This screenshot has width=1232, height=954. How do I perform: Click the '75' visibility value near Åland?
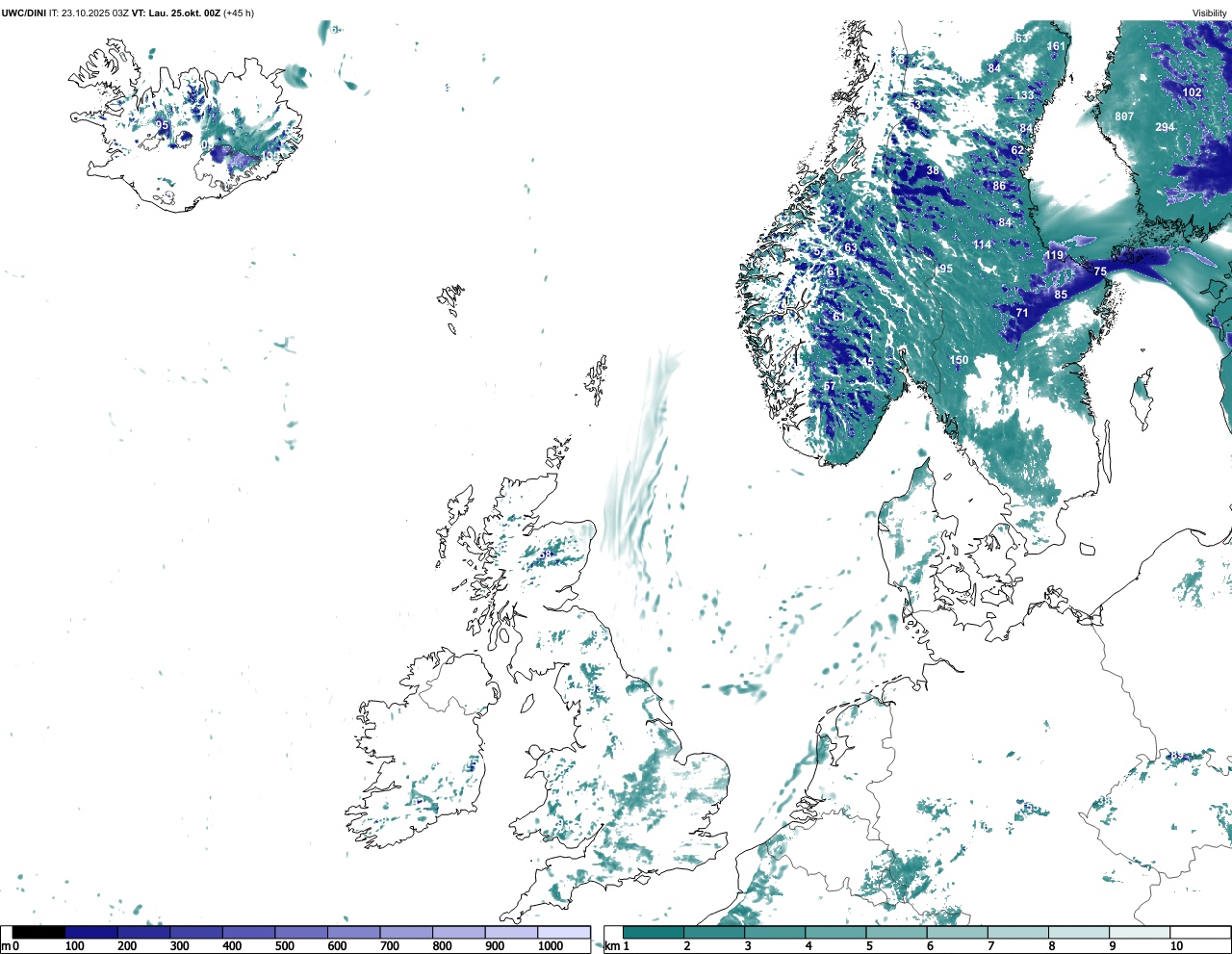pyautogui.click(x=1100, y=272)
